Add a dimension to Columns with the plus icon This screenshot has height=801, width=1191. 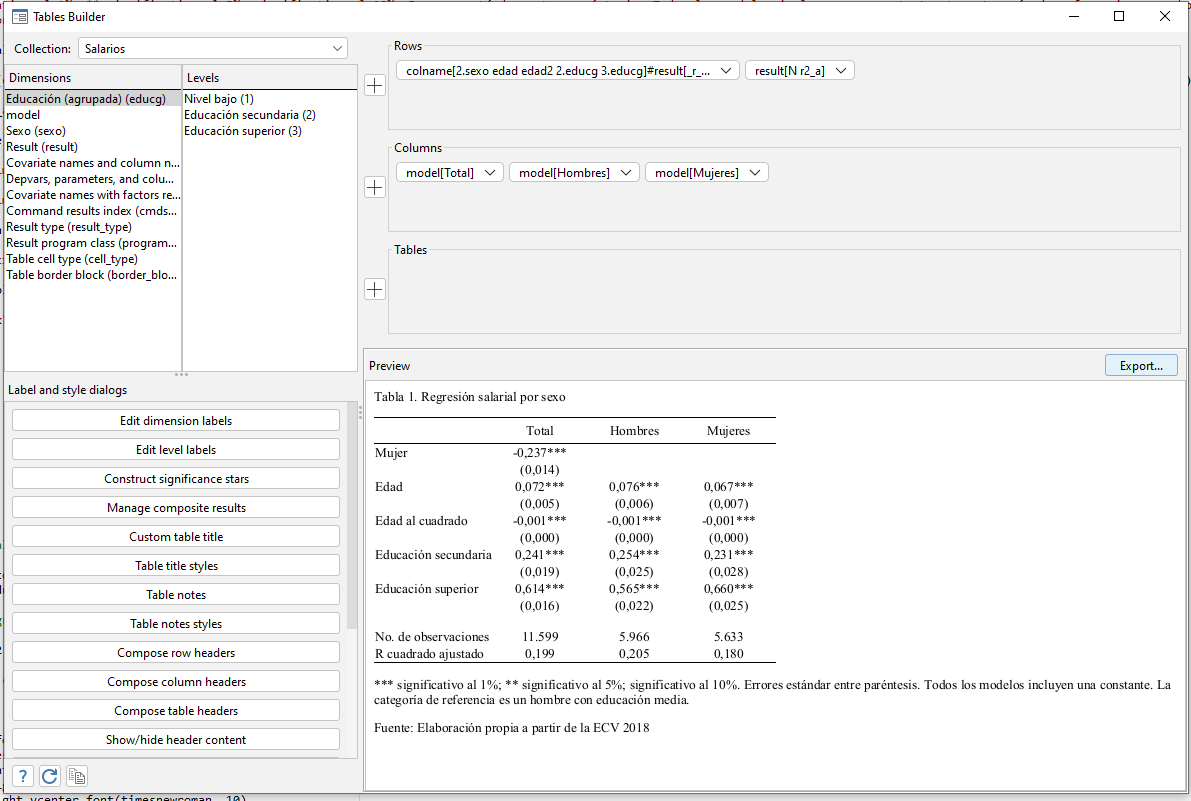[374, 187]
